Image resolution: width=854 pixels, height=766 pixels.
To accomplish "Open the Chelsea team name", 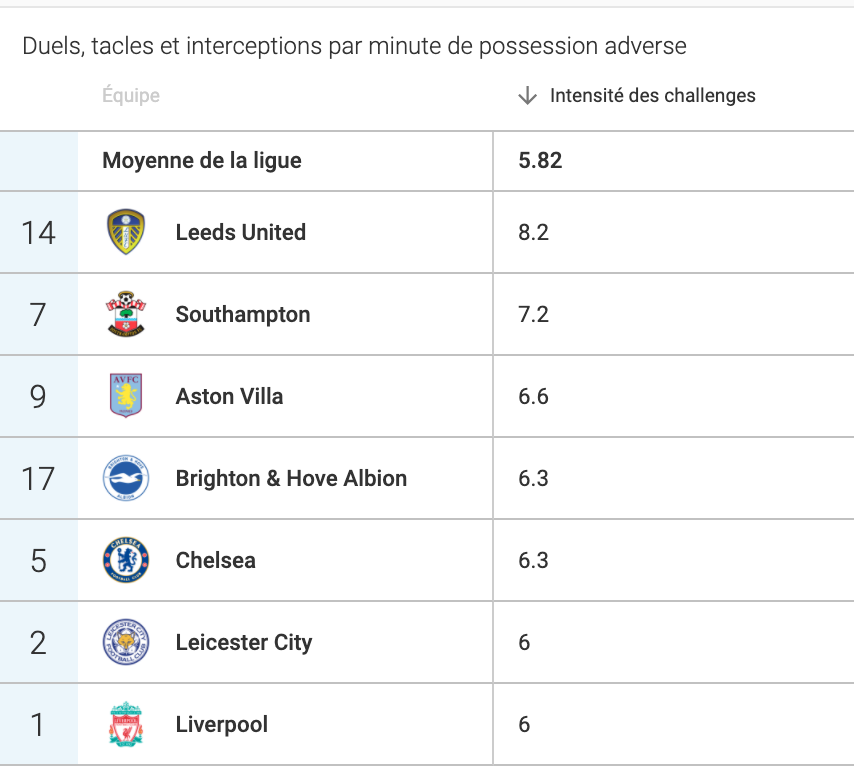I will click(x=216, y=560).
